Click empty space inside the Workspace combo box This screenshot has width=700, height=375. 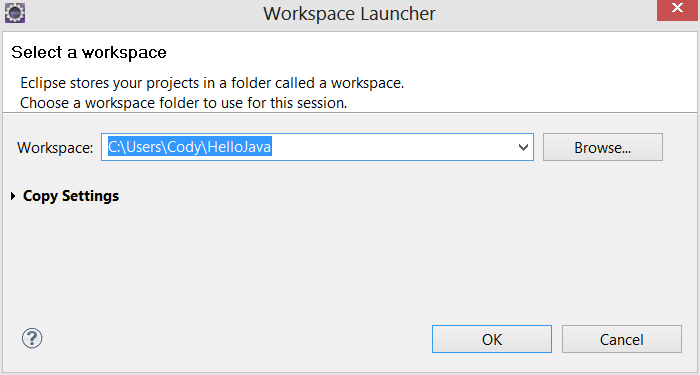393,147
